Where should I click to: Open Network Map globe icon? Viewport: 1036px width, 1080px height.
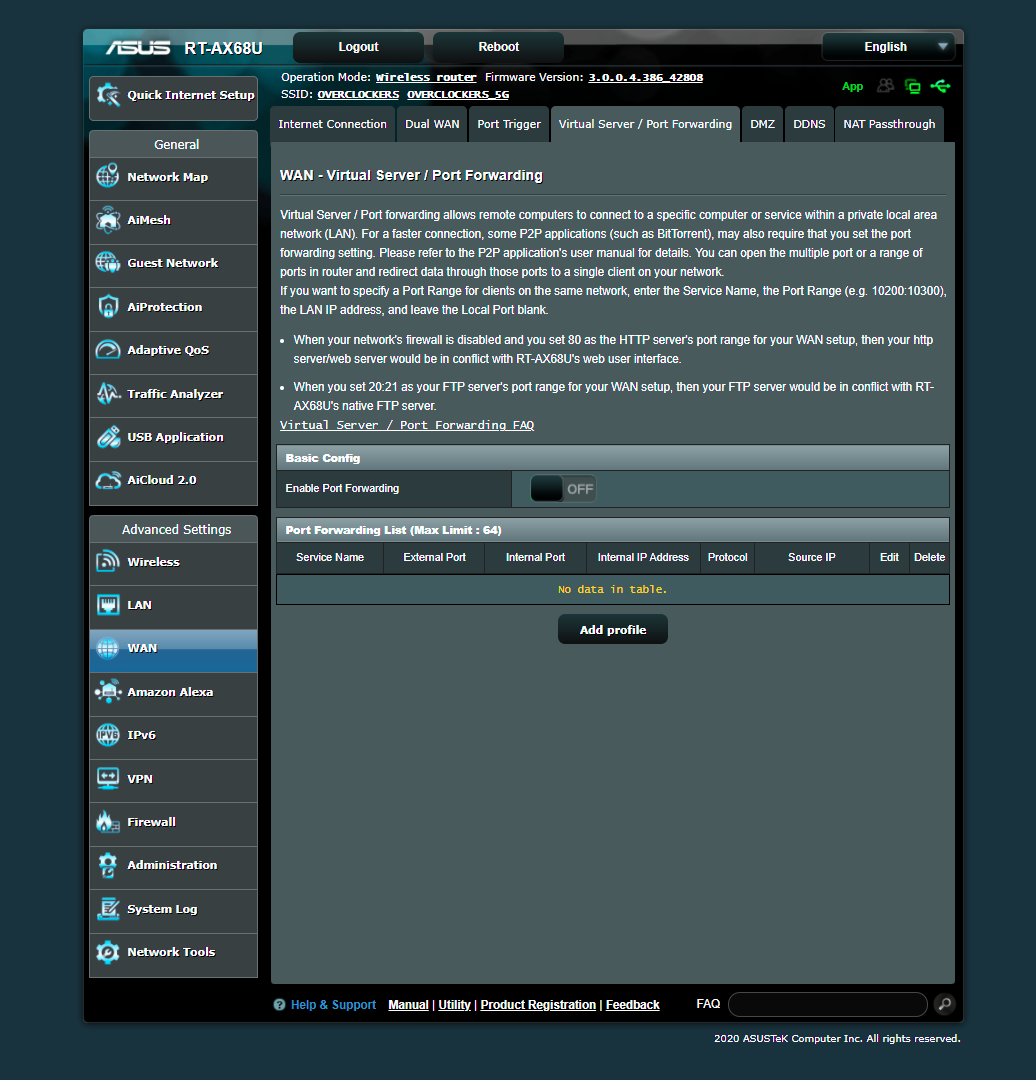(x=107, y=176)
